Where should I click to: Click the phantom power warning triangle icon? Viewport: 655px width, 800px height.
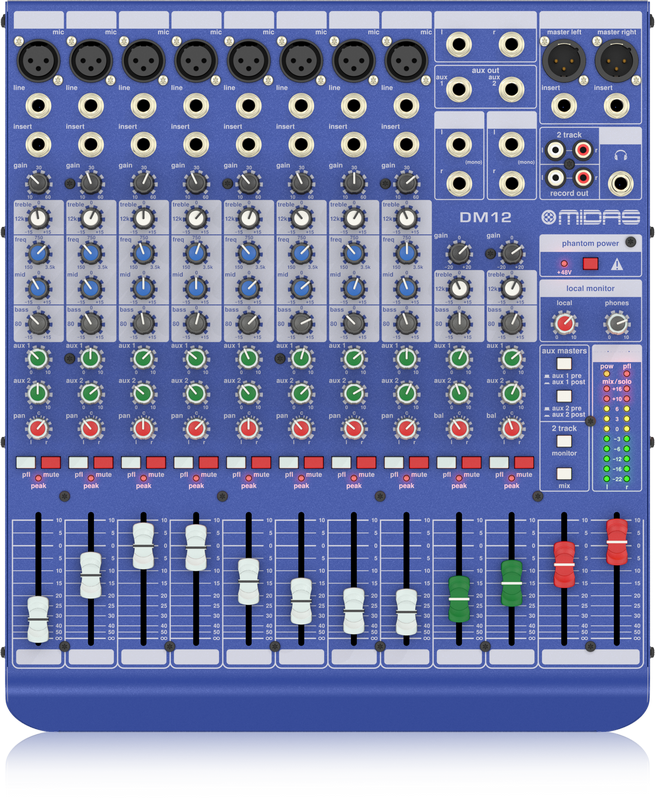(617, 264)
